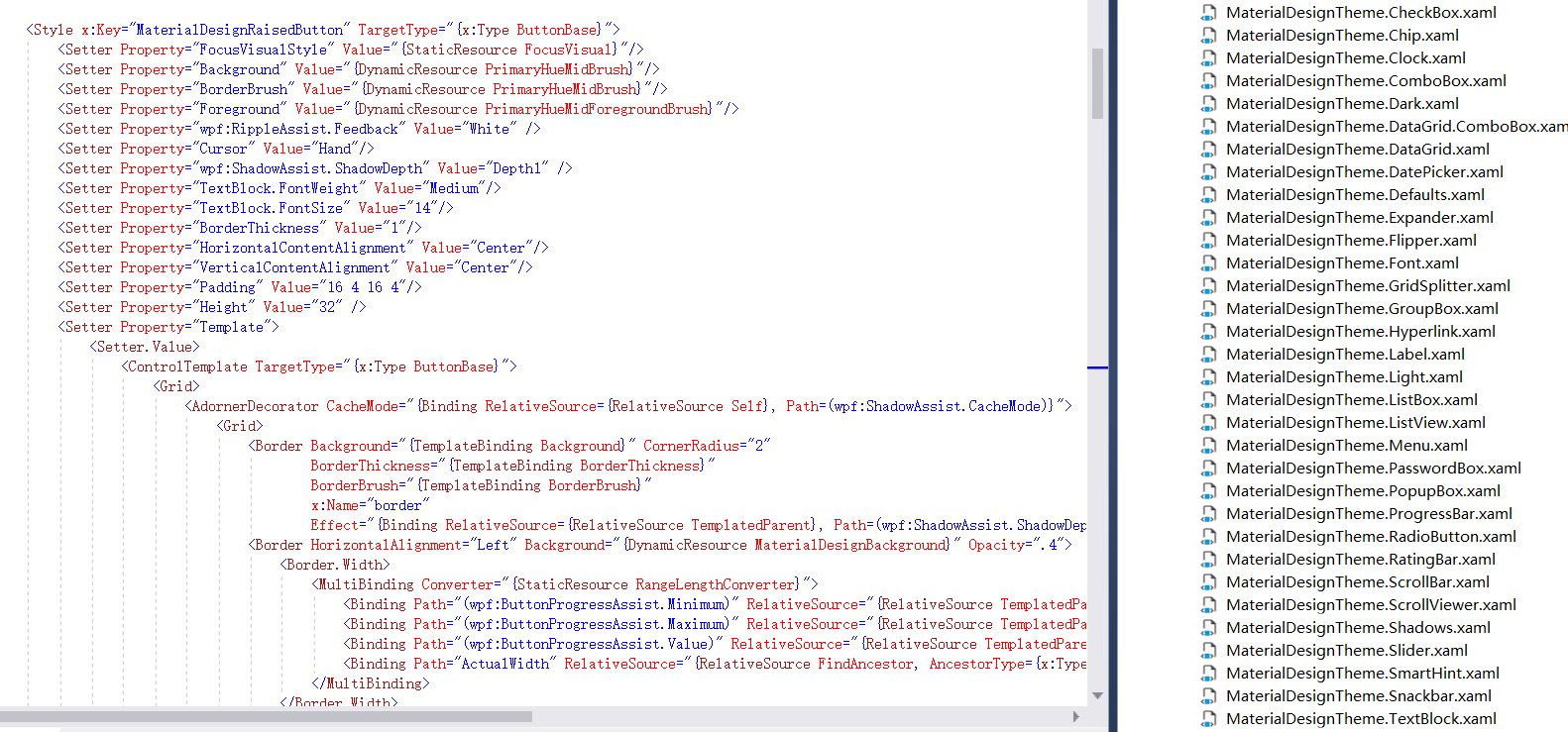Click the wpf:RippleAssist.Feedback property text

coord(298,129)
